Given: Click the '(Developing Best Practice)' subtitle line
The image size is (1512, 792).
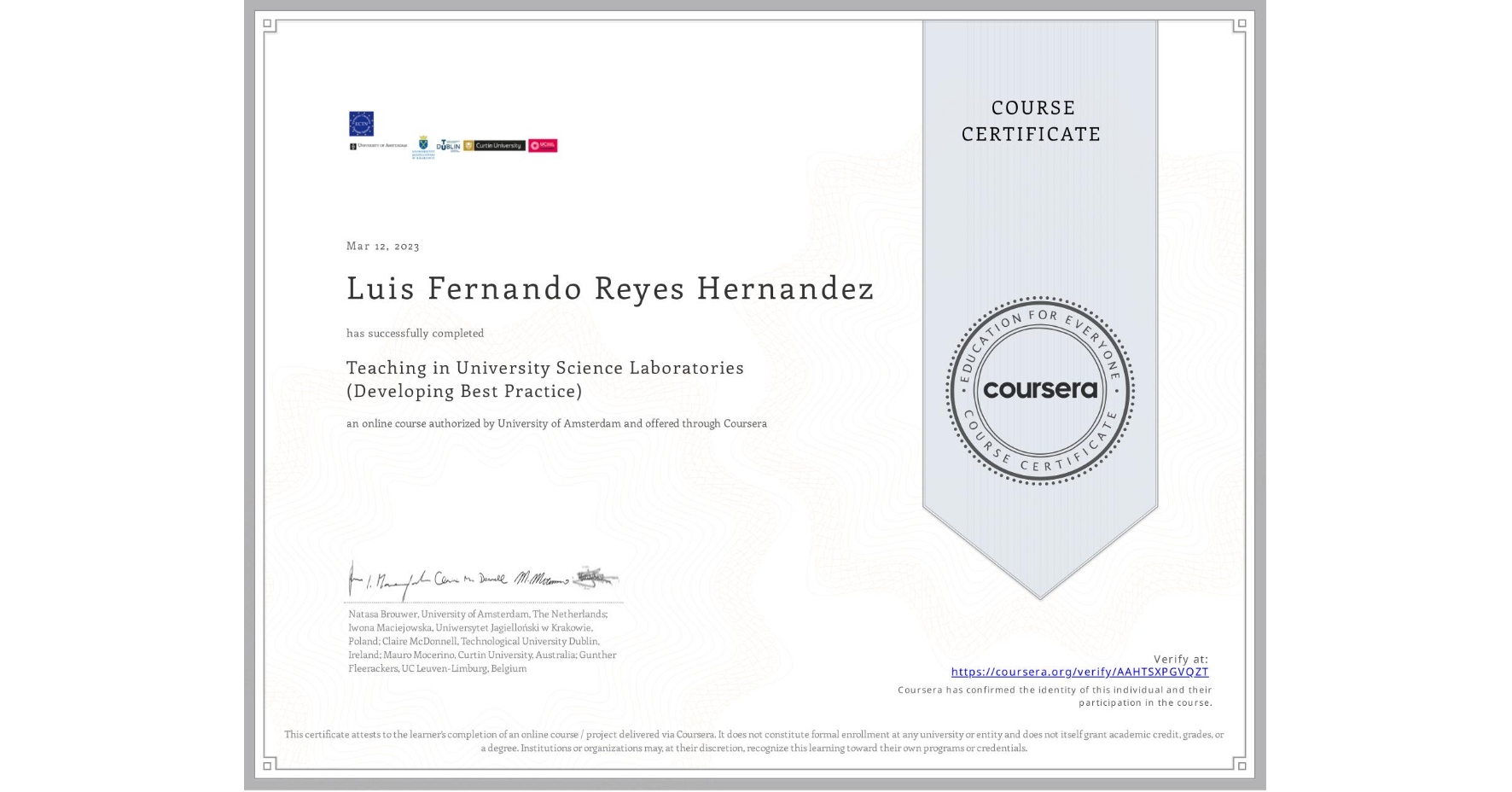Looking at the screenshot, I should point(464,391).
